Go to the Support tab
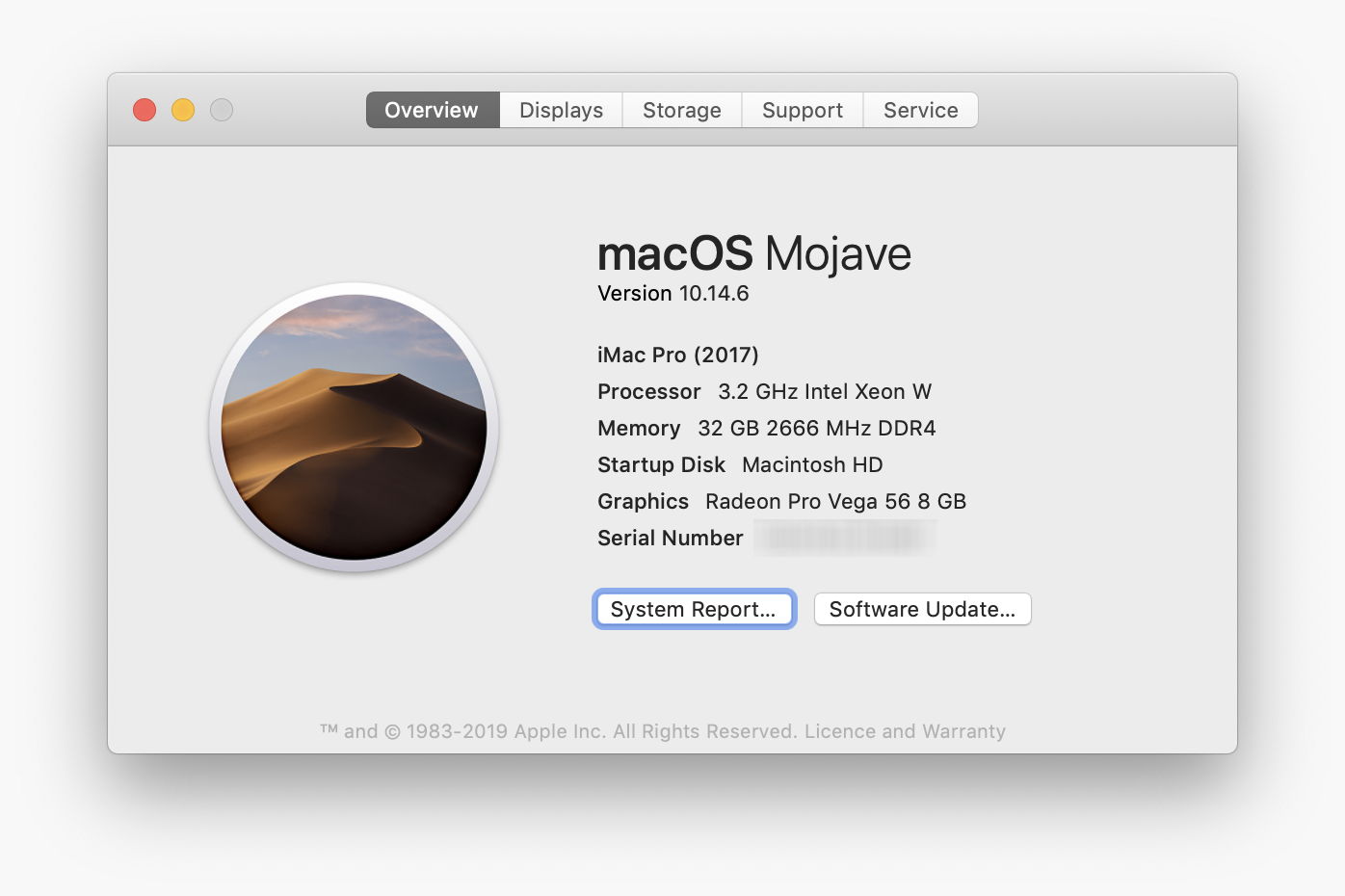Image resolution: width=1345 pixels, height=896 pixels. point(802,110)
